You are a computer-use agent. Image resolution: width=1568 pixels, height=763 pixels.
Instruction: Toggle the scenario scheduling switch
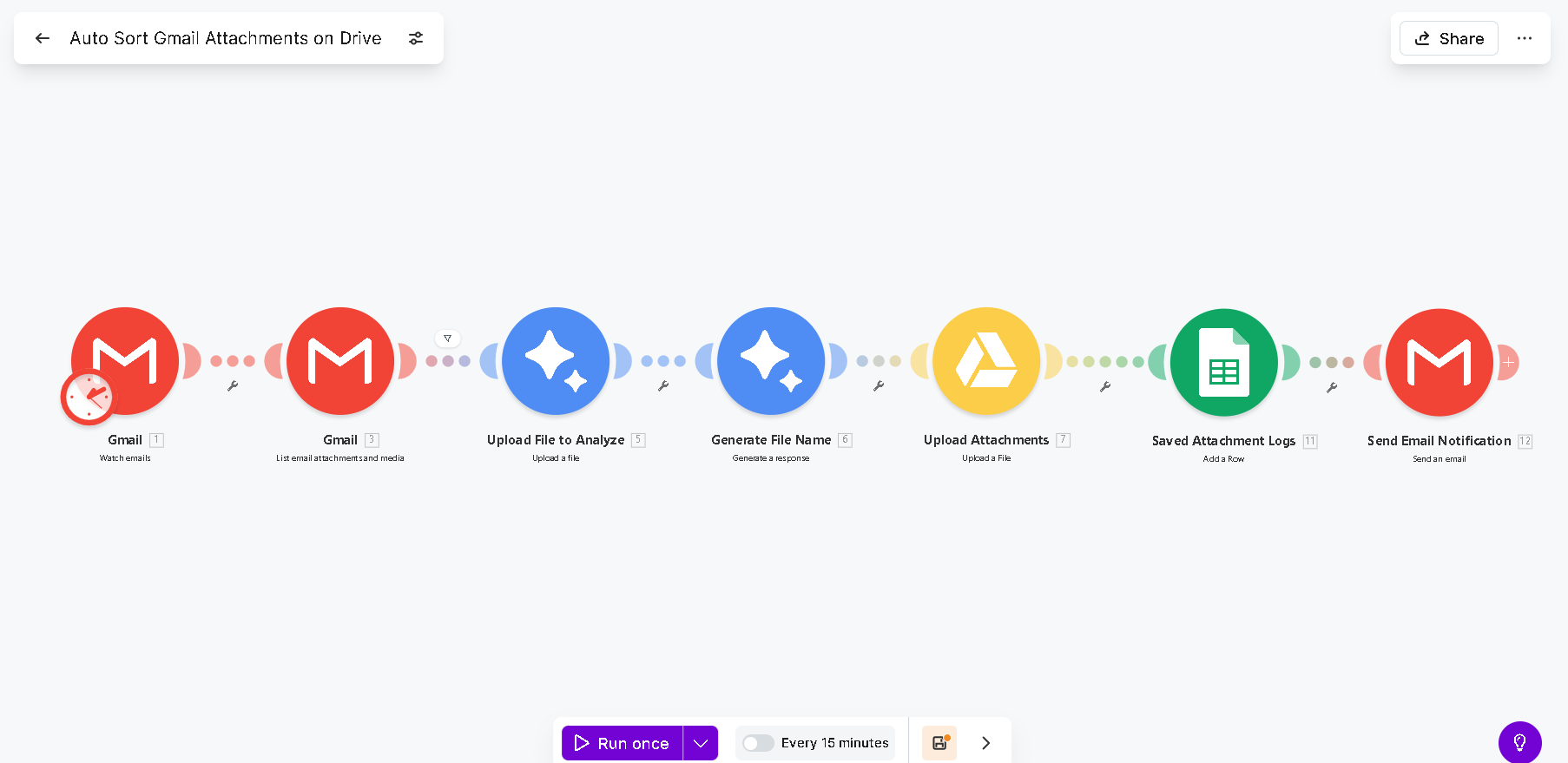758,743
